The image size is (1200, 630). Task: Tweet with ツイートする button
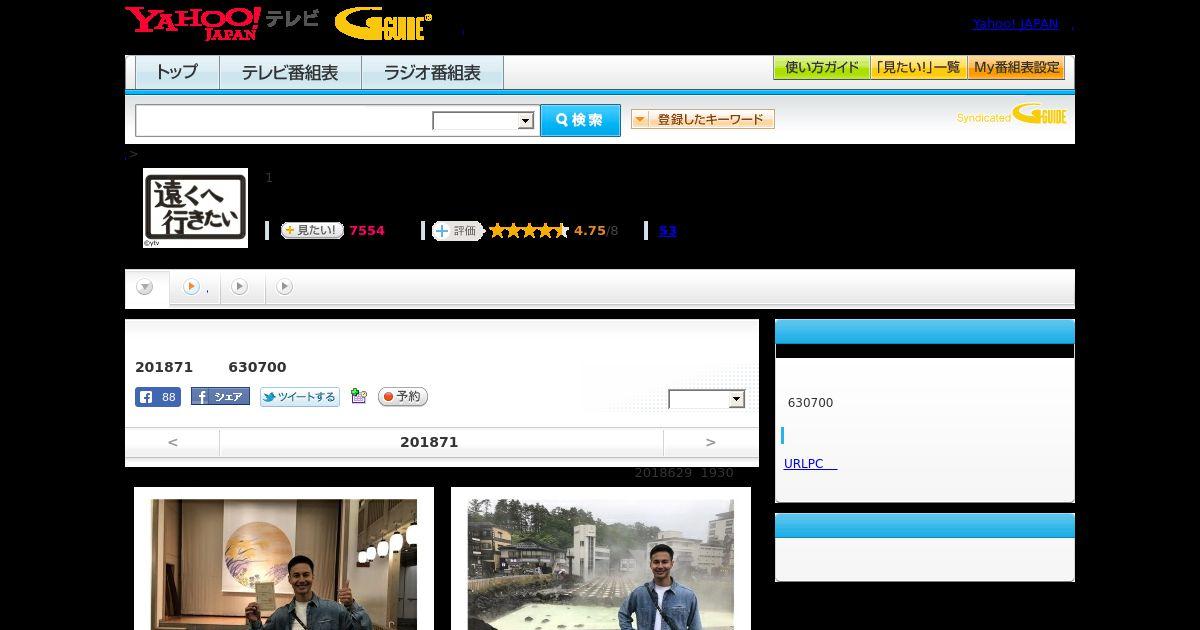coord(300,397)
